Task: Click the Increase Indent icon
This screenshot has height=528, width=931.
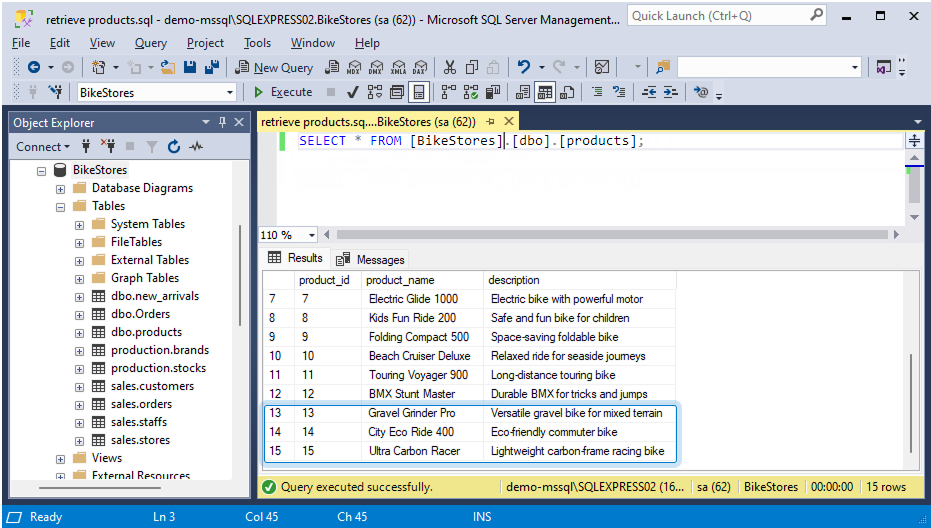Action: pyautogui.click(x=670, y=92)
